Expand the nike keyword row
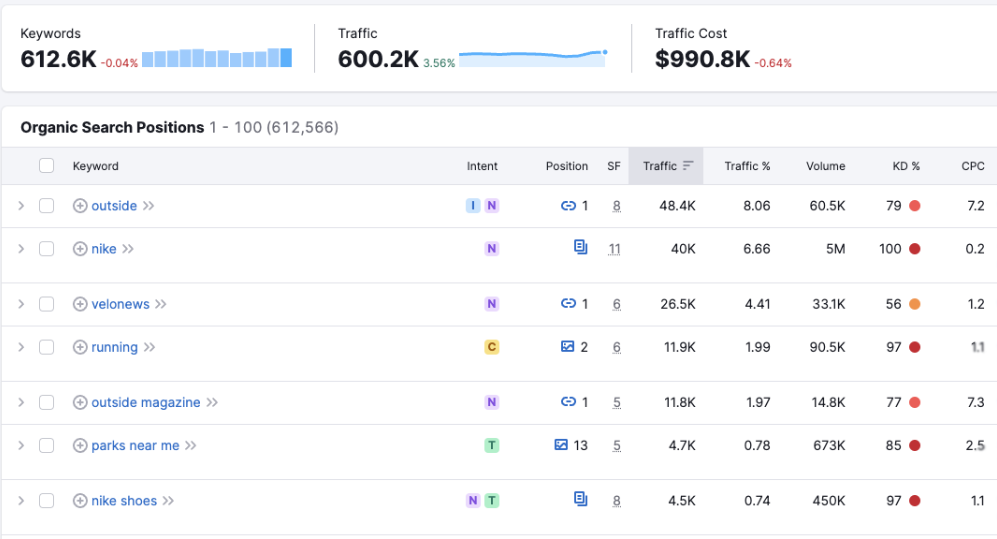Screen dimensions: 997x539 21,249
